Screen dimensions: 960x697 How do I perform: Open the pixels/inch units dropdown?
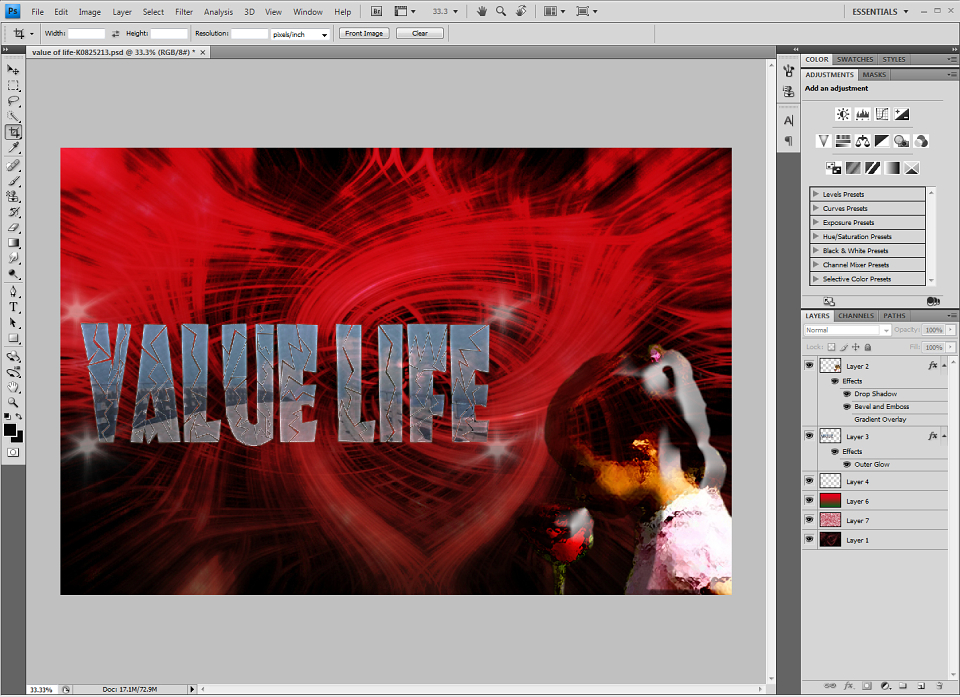coord(300,34)
